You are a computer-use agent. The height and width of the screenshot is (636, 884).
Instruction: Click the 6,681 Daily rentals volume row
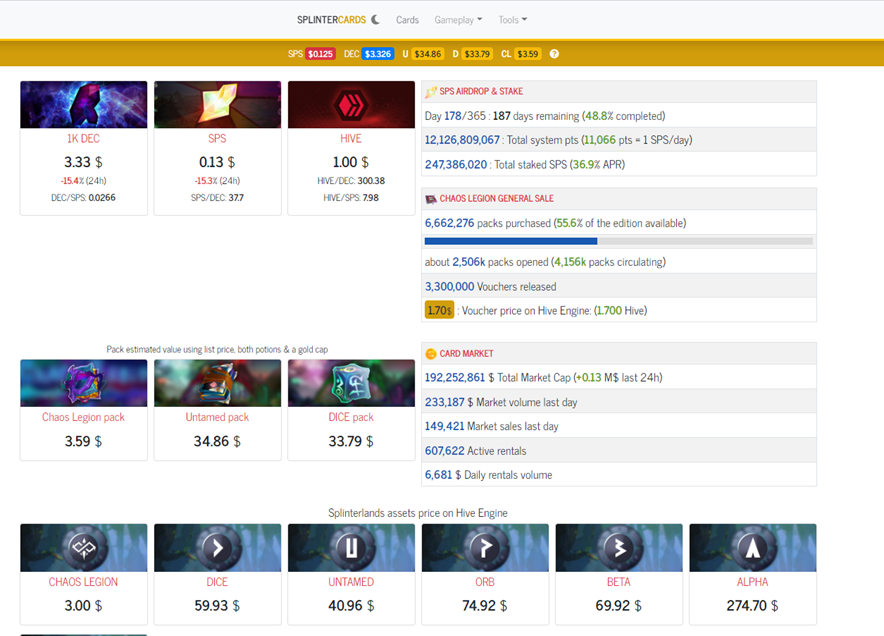coord(618,475)
